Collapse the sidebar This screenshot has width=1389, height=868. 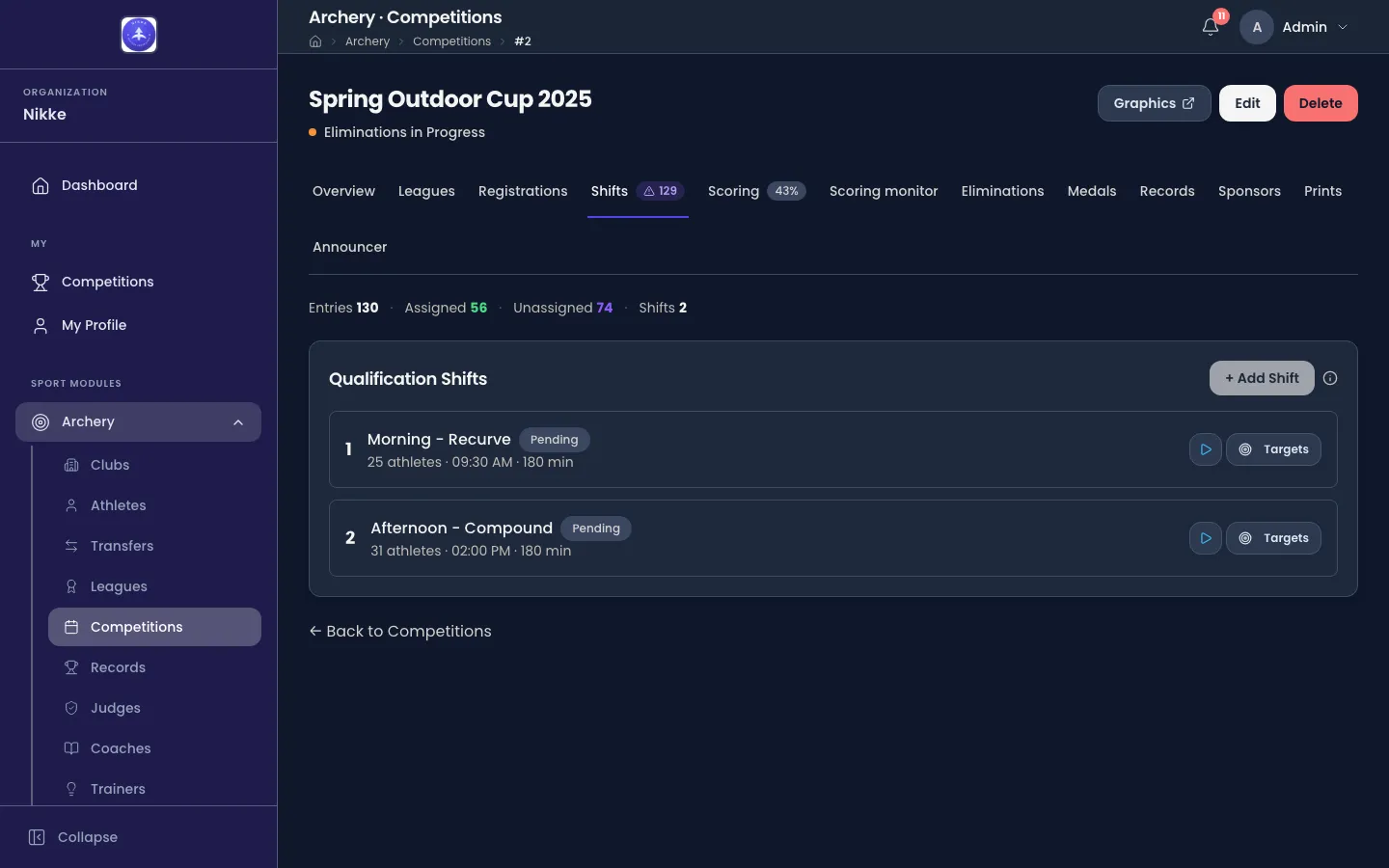pos(73,837)
